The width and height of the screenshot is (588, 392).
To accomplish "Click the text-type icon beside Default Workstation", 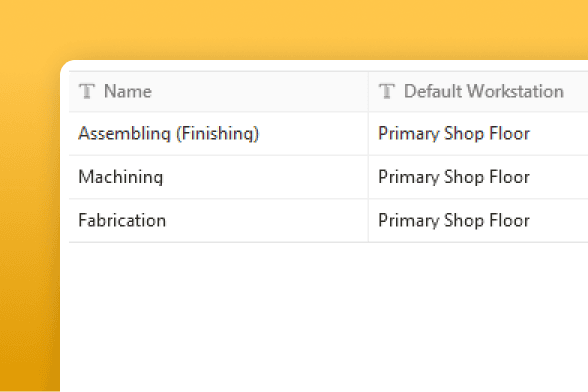I will 387,91.
